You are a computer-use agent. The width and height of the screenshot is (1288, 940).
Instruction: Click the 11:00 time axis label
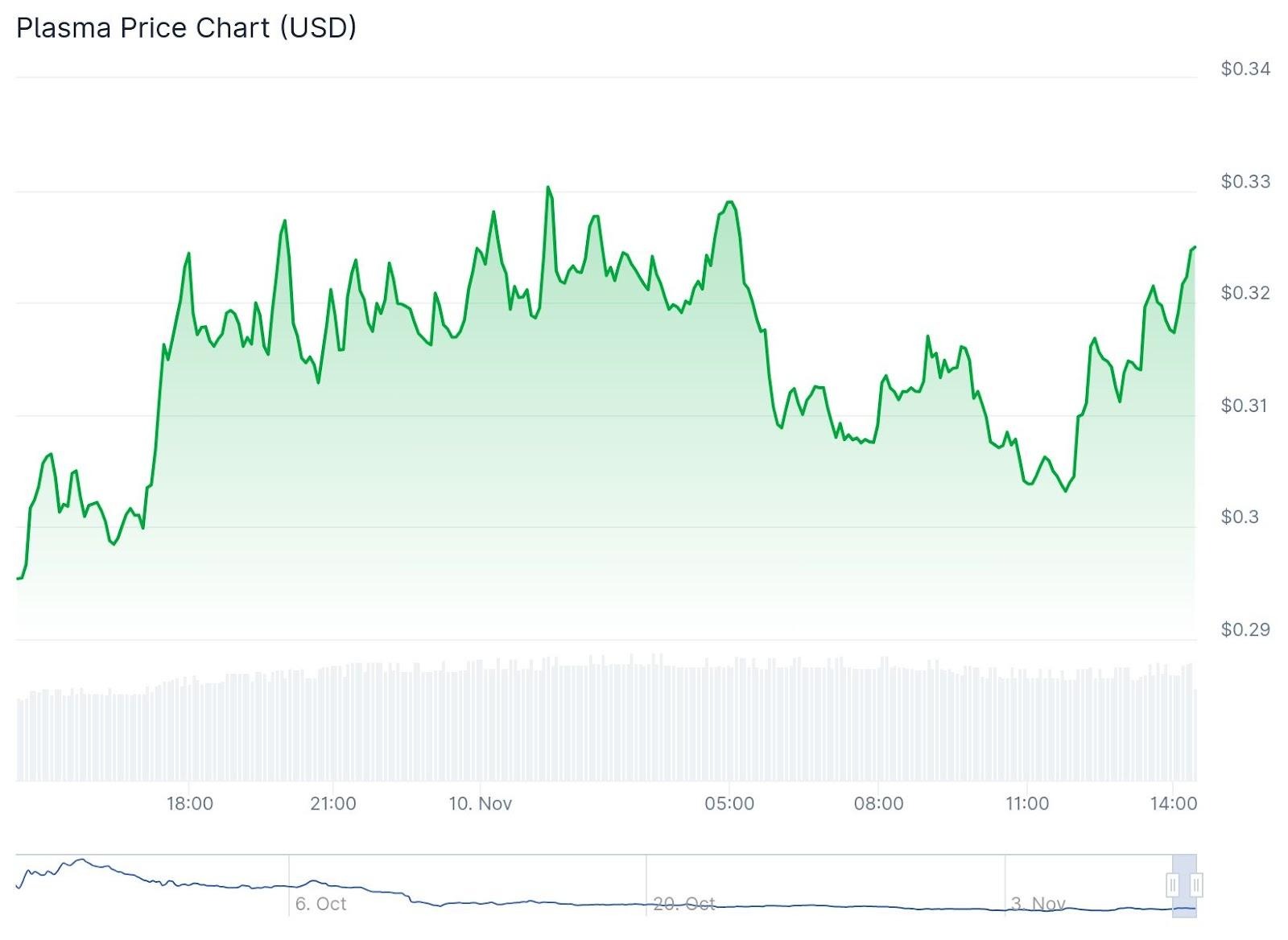[1027, 803]
